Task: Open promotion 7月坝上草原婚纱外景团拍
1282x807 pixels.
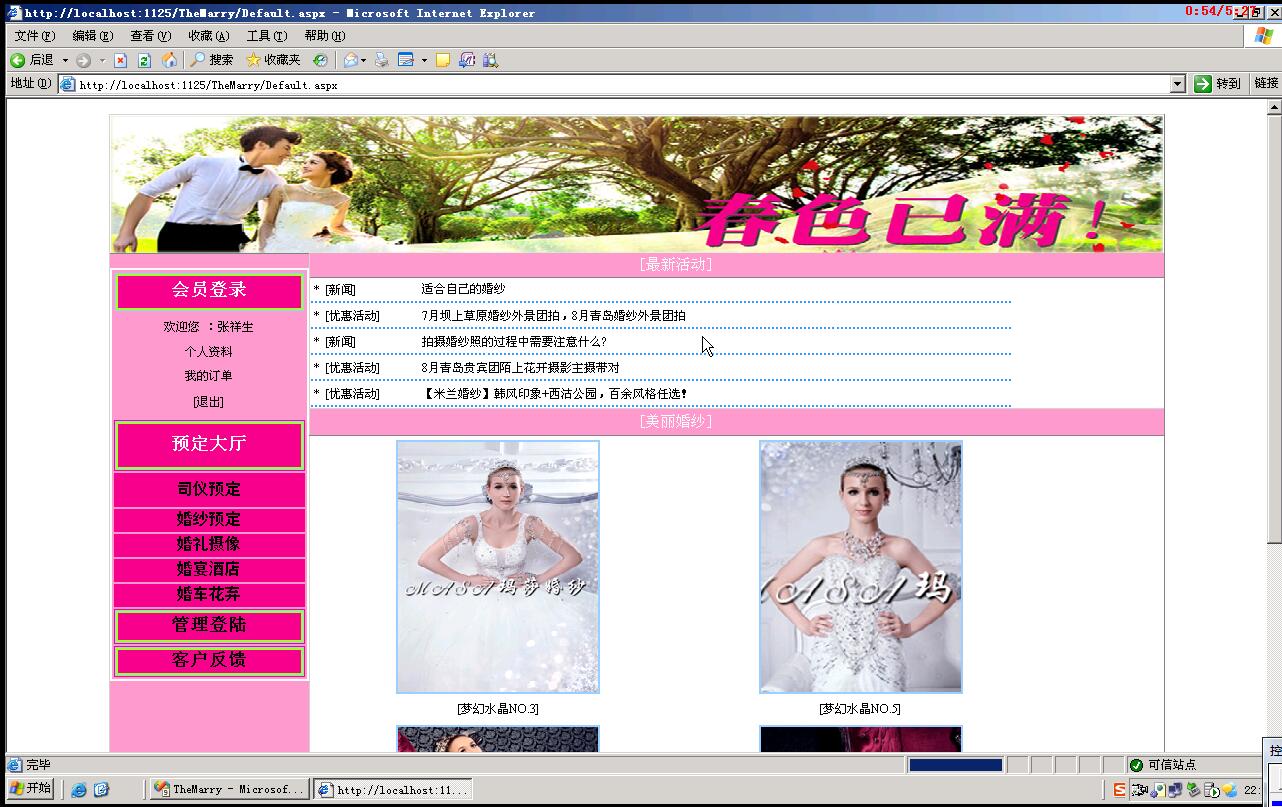Action: (553, 316)
